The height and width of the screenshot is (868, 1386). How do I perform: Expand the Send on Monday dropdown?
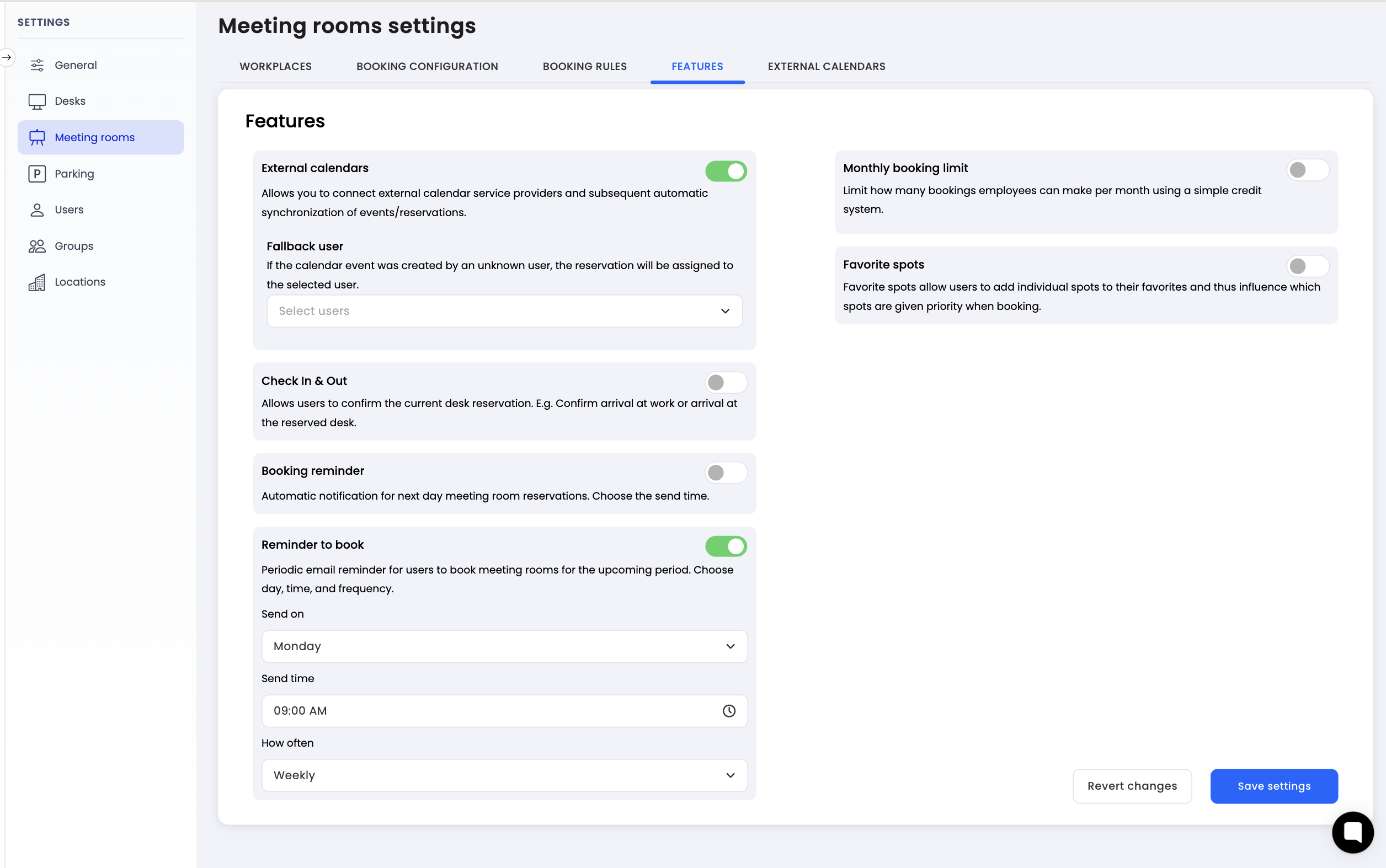pos(504,646)
